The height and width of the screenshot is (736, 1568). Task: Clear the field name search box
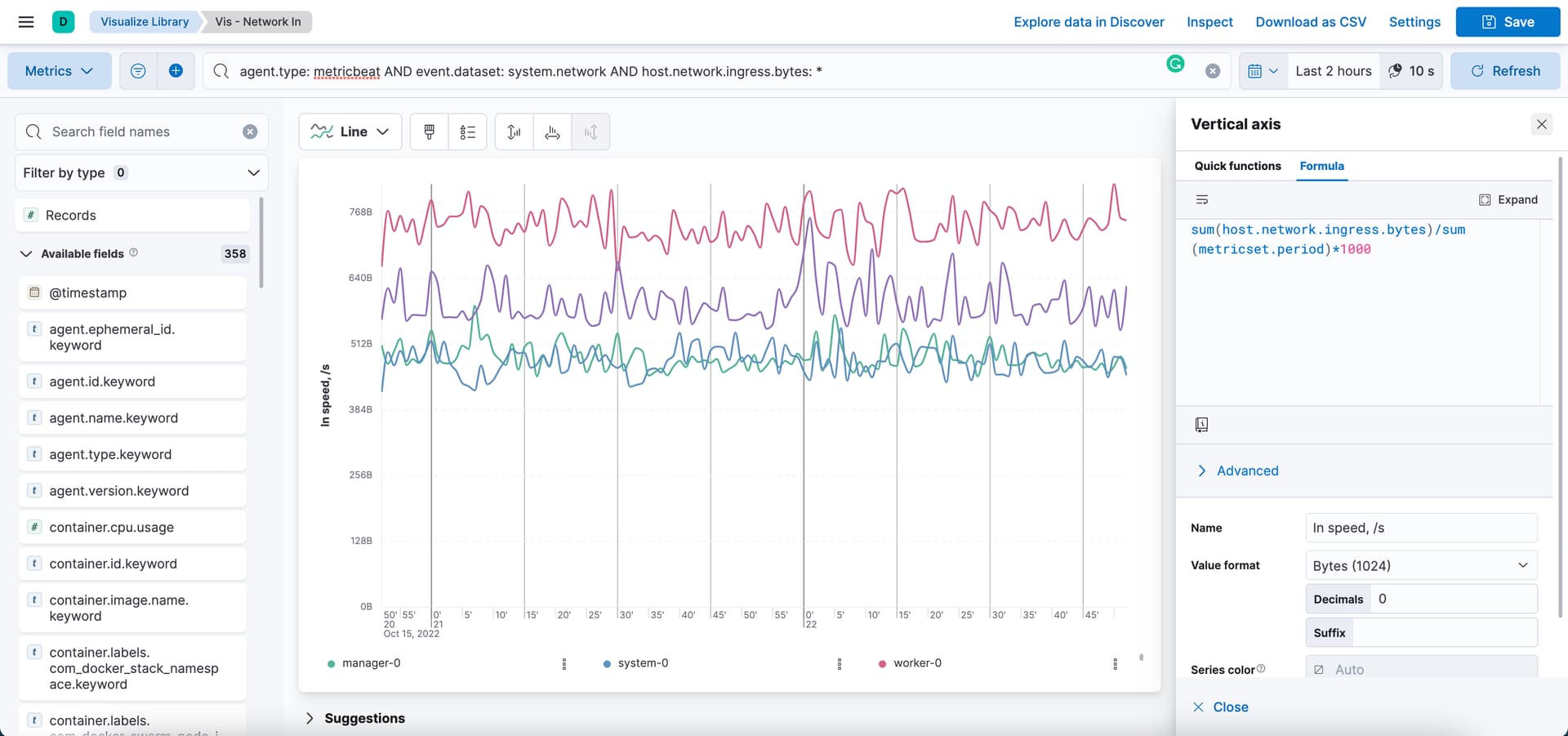click(250, 132)
